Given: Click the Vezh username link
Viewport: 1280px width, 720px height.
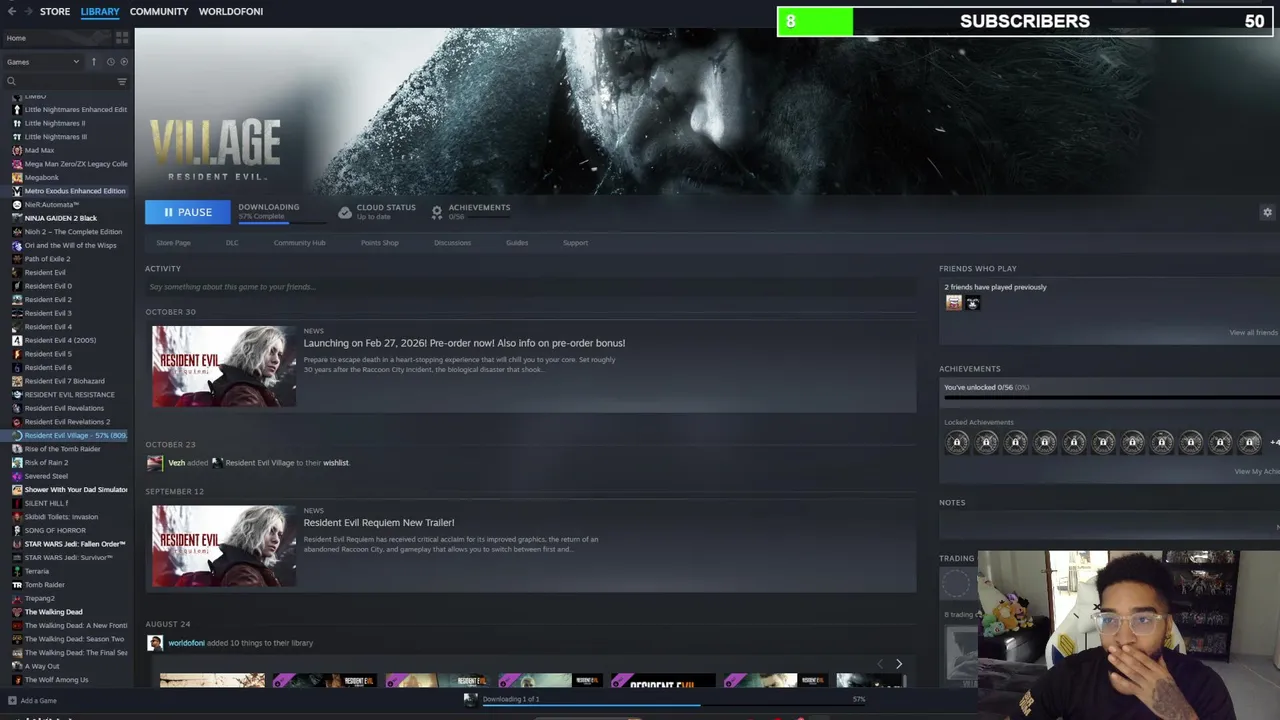Looking at the screenshot, I should (177, 463).
